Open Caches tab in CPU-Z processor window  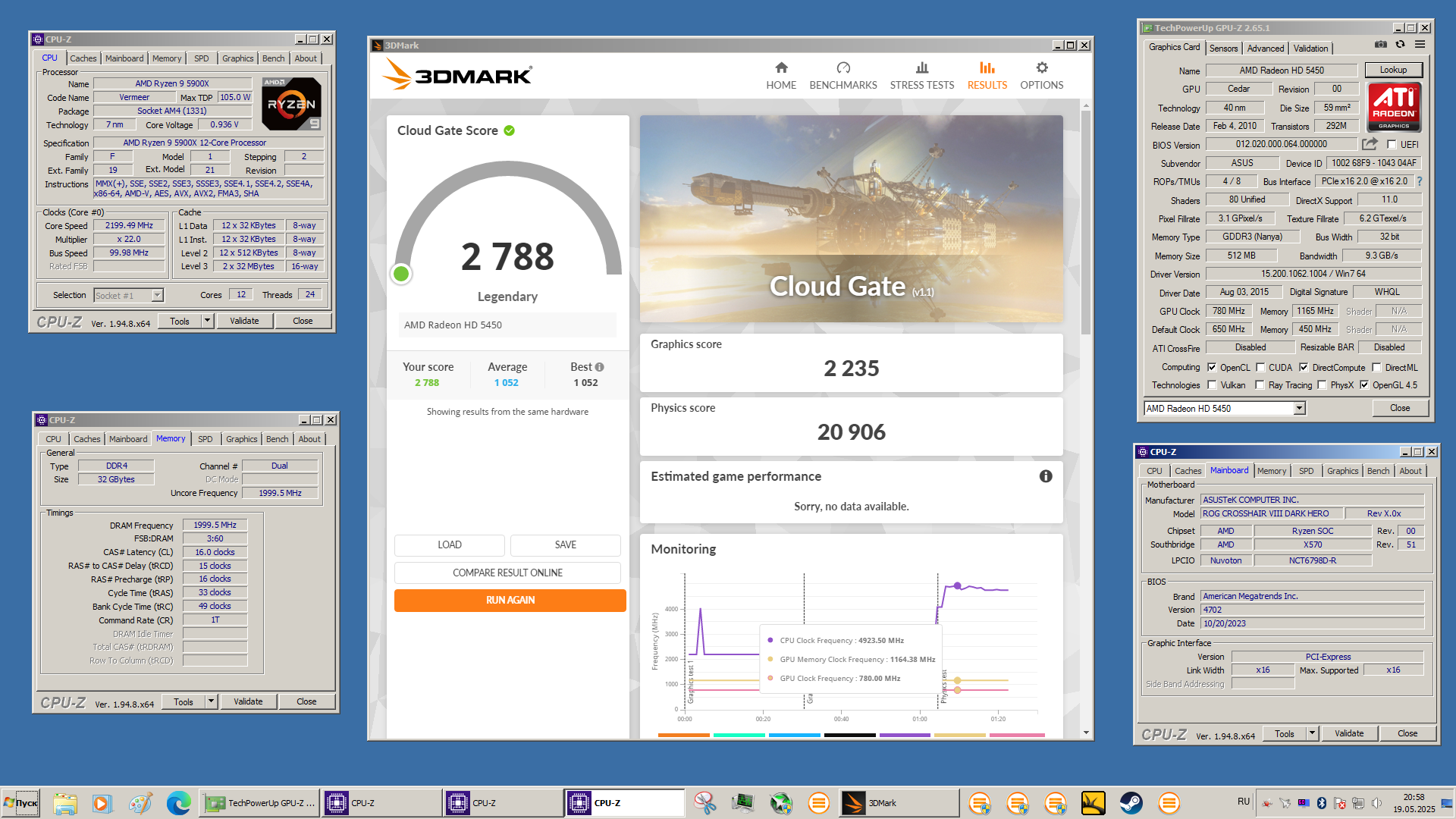click(x=83, y=58)
